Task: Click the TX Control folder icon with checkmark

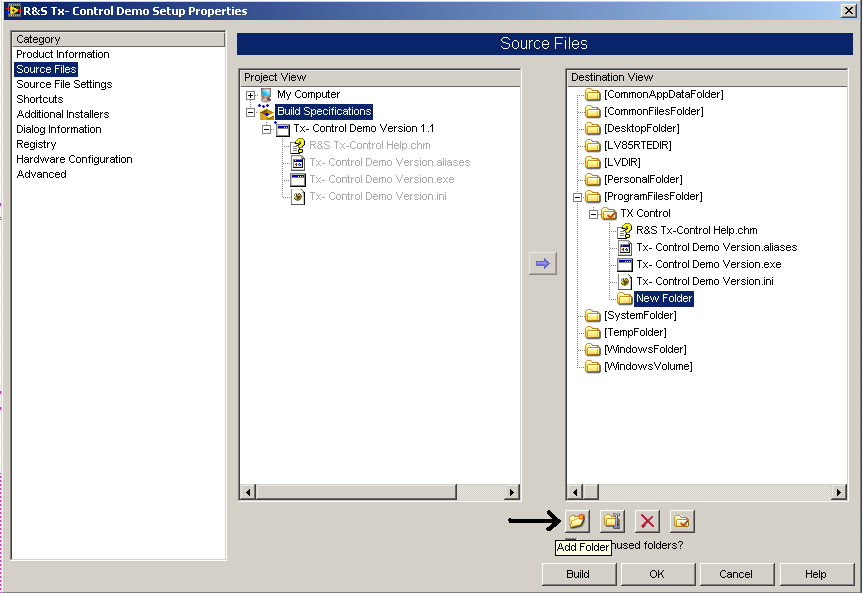Action: click(609, 214)
